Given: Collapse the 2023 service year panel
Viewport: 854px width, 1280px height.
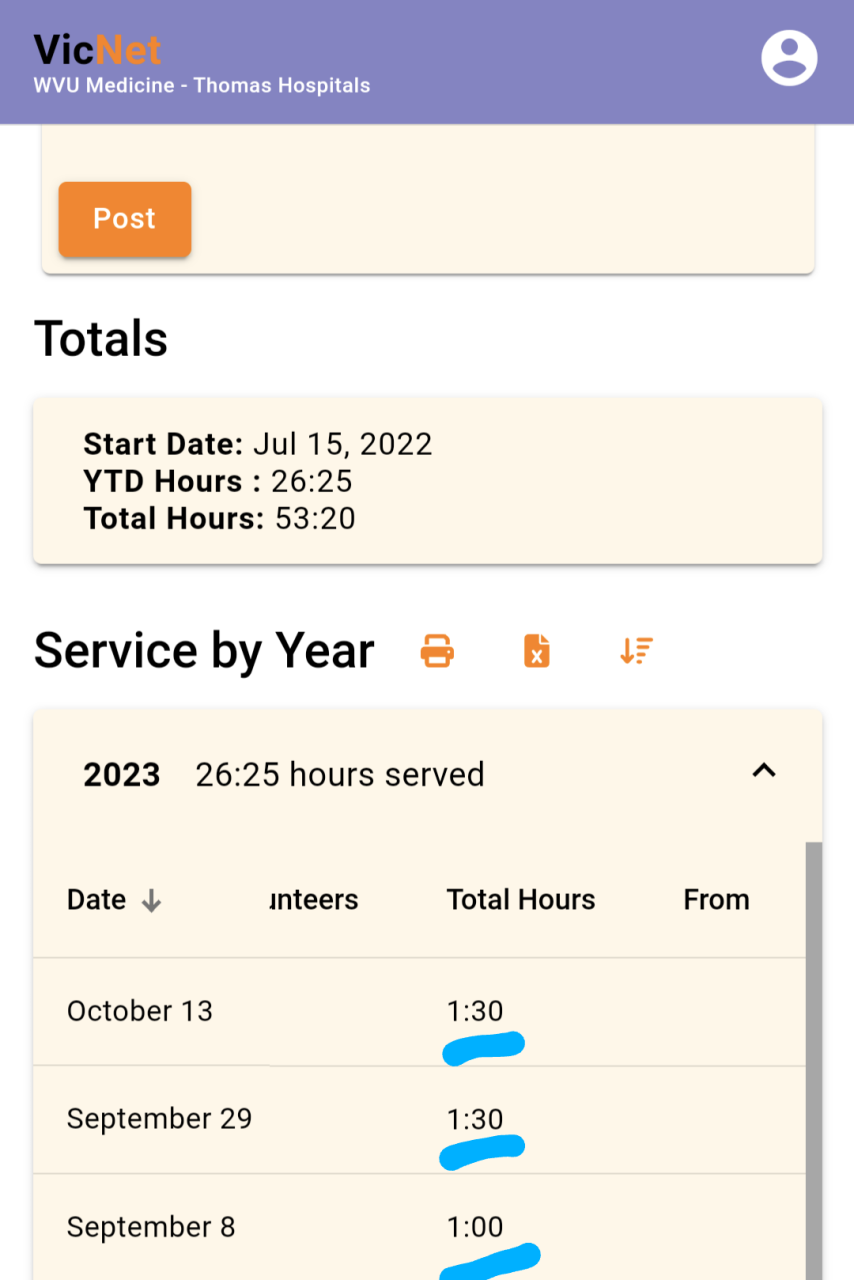Looking at the screenshot, I should coord(764,771).
